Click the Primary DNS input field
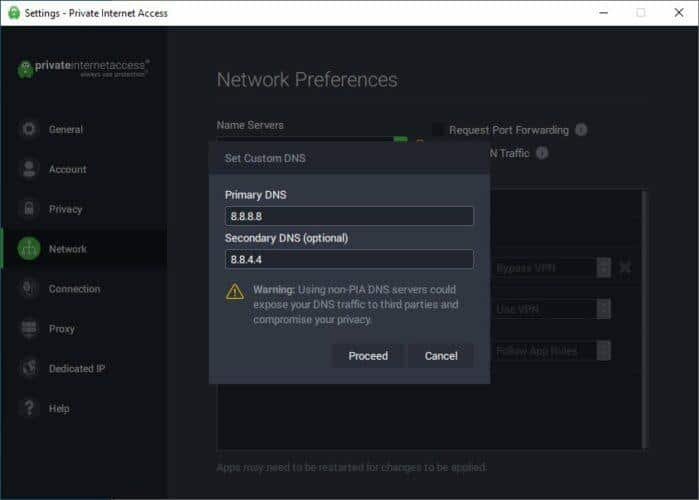This screenshot has height=500, width=699. tap(349, 216)
